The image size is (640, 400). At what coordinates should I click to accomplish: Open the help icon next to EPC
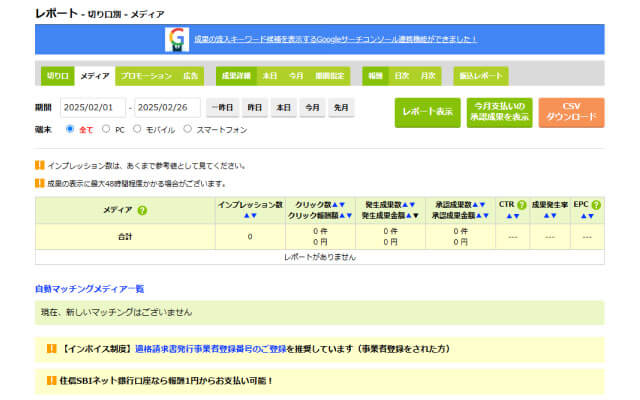coord(596,205)
